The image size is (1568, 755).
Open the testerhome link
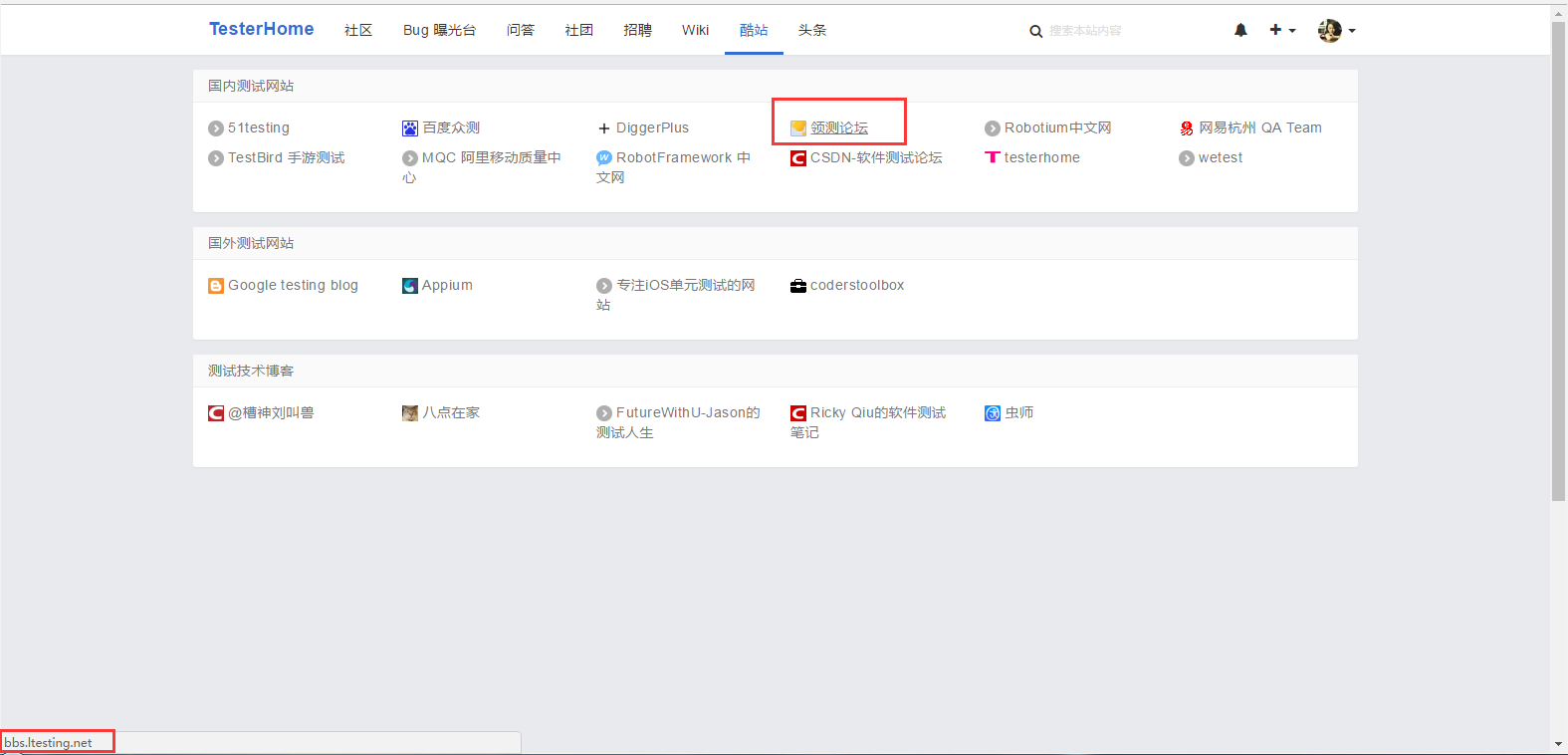tap(1042, 157)
